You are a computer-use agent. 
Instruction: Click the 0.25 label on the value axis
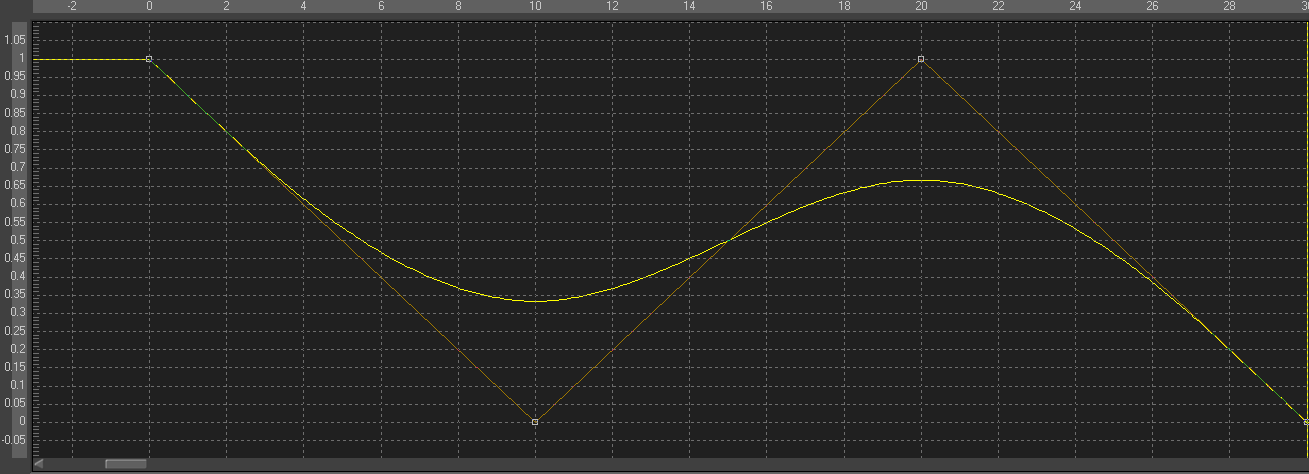tap(15, 330)
